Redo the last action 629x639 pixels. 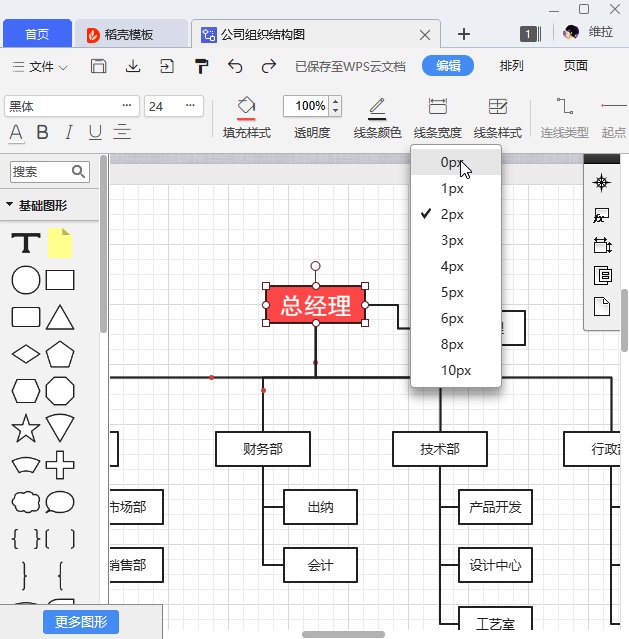(269, 66)
